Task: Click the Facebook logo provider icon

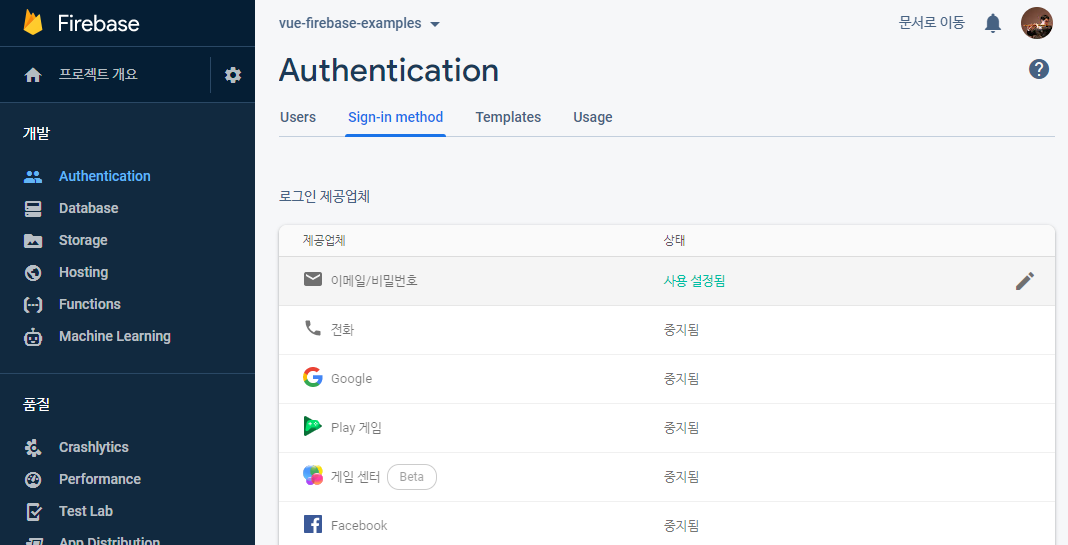Action: tap(313, 524)
